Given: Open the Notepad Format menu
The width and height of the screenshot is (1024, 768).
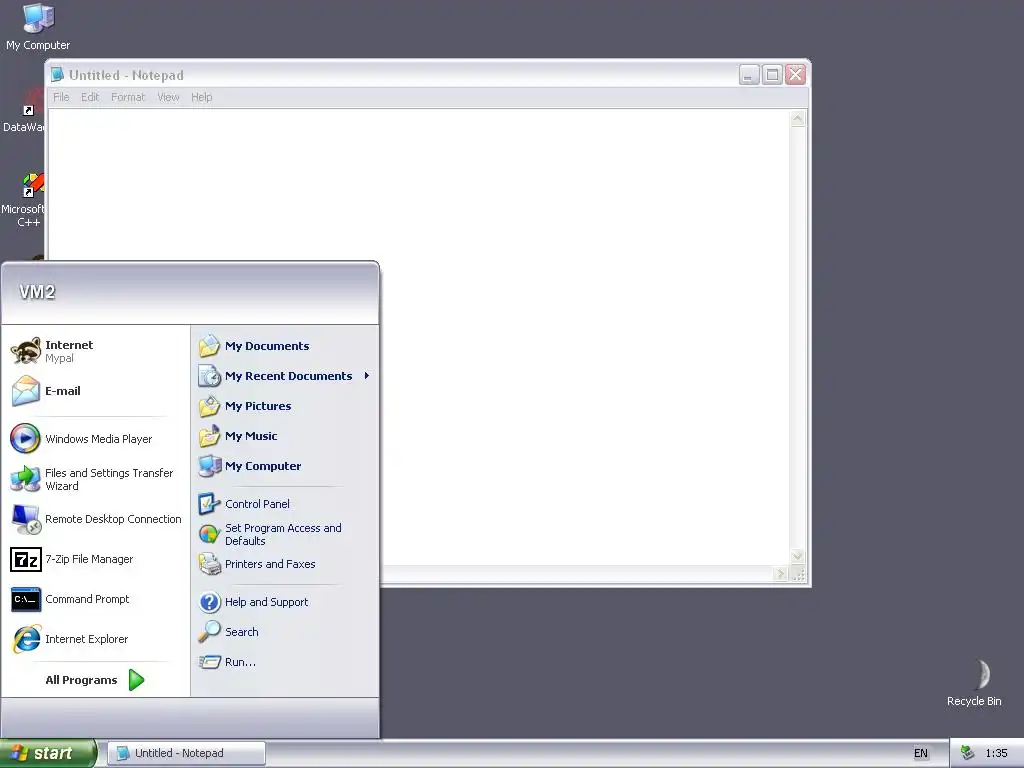Looking at the screenshot, I should 128,97.
